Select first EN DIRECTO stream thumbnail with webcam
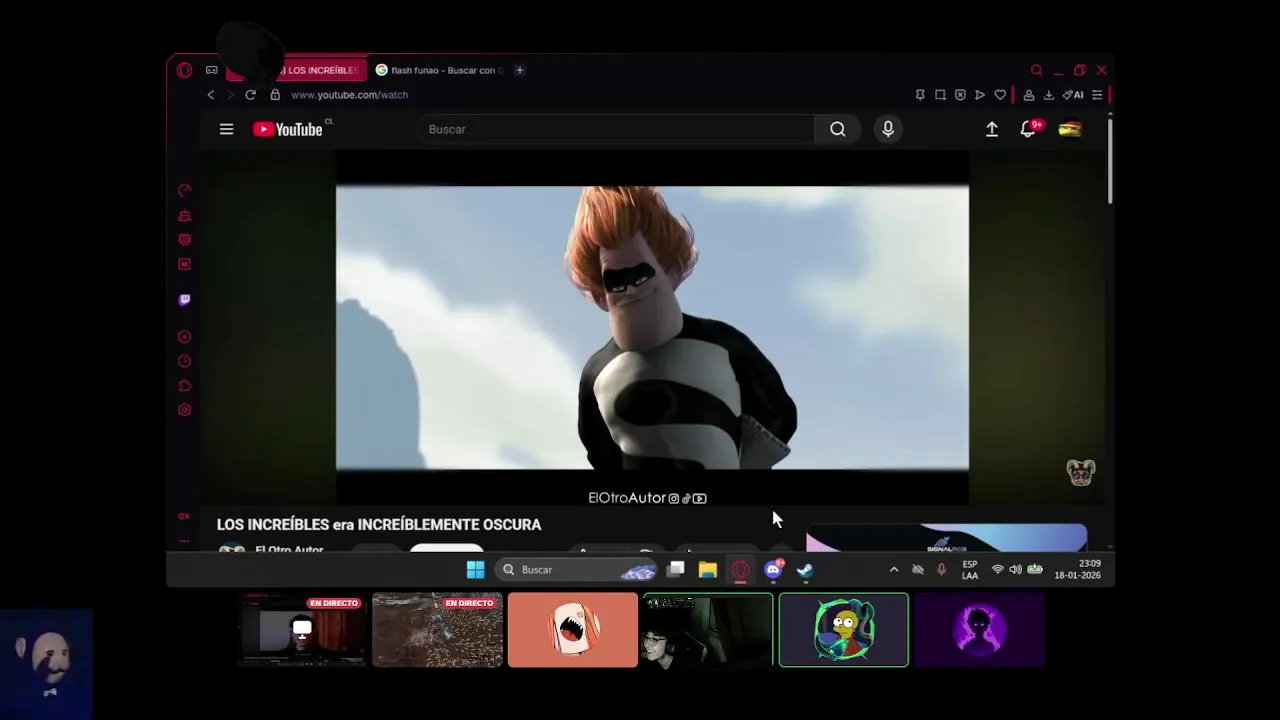Screen dimensions: 1280x720 point(300,630)
